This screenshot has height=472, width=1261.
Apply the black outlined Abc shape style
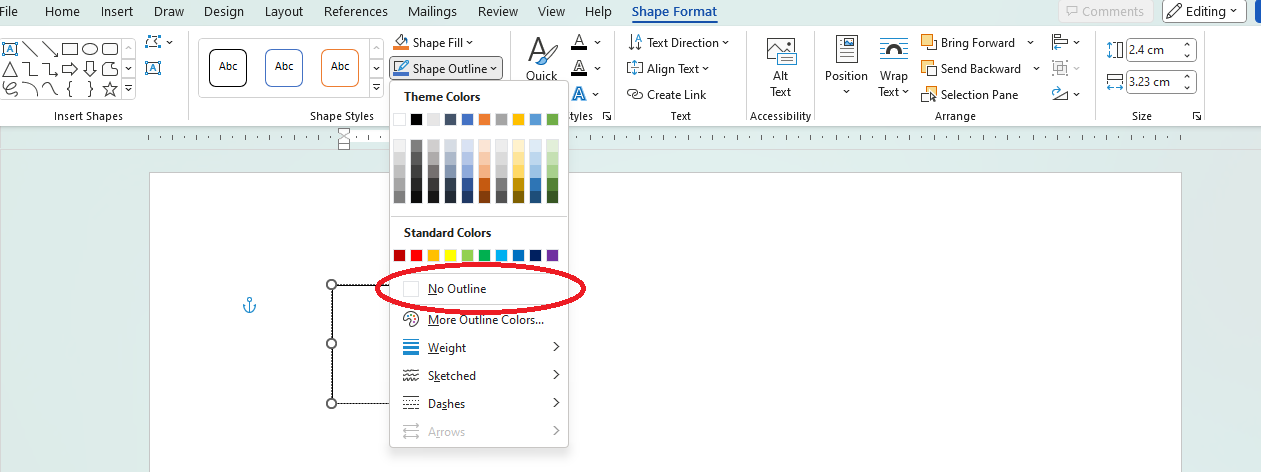coord(228,67)
